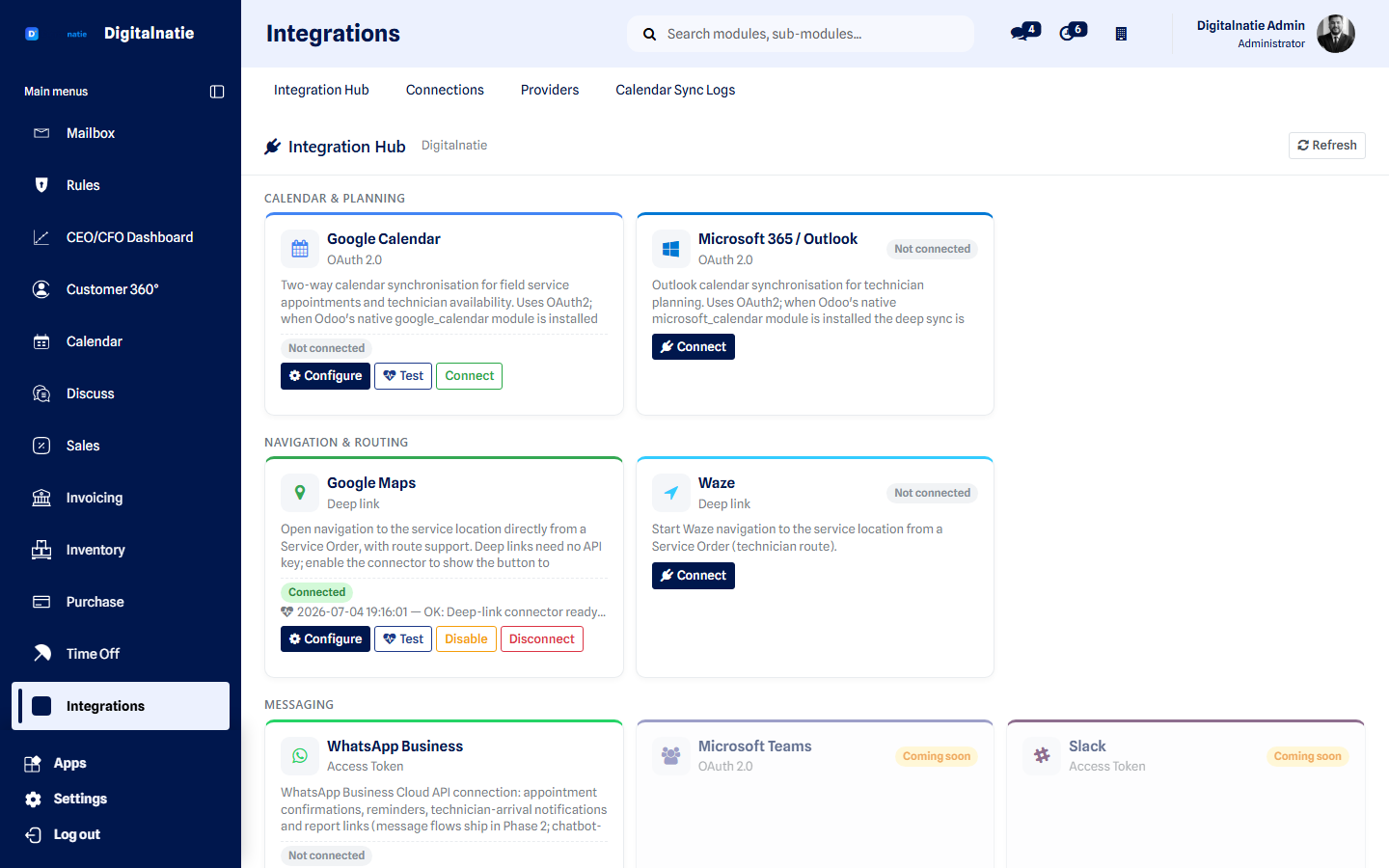
Task: Open the Time Off sidebar icon
Action: (41, 654)
